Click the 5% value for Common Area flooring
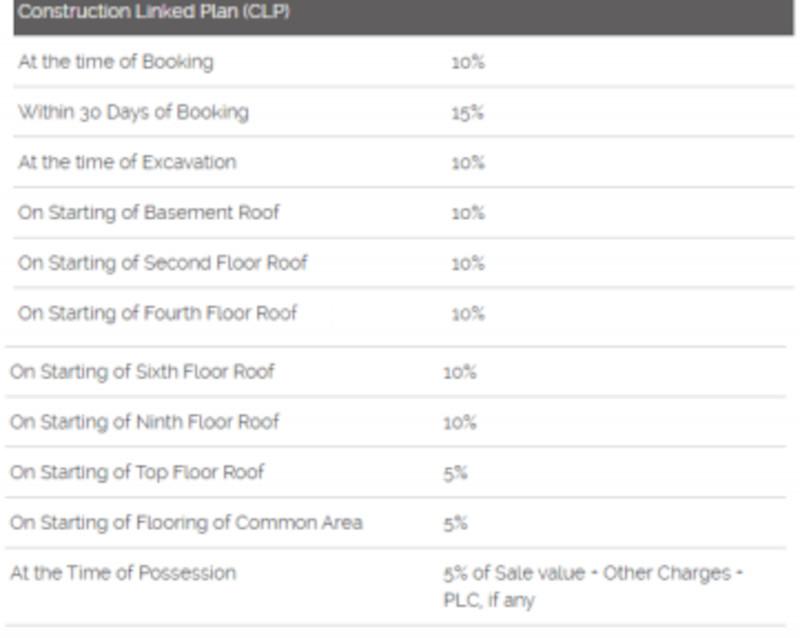Viewport: 800px width, 638px height. (x=455, y=523)
